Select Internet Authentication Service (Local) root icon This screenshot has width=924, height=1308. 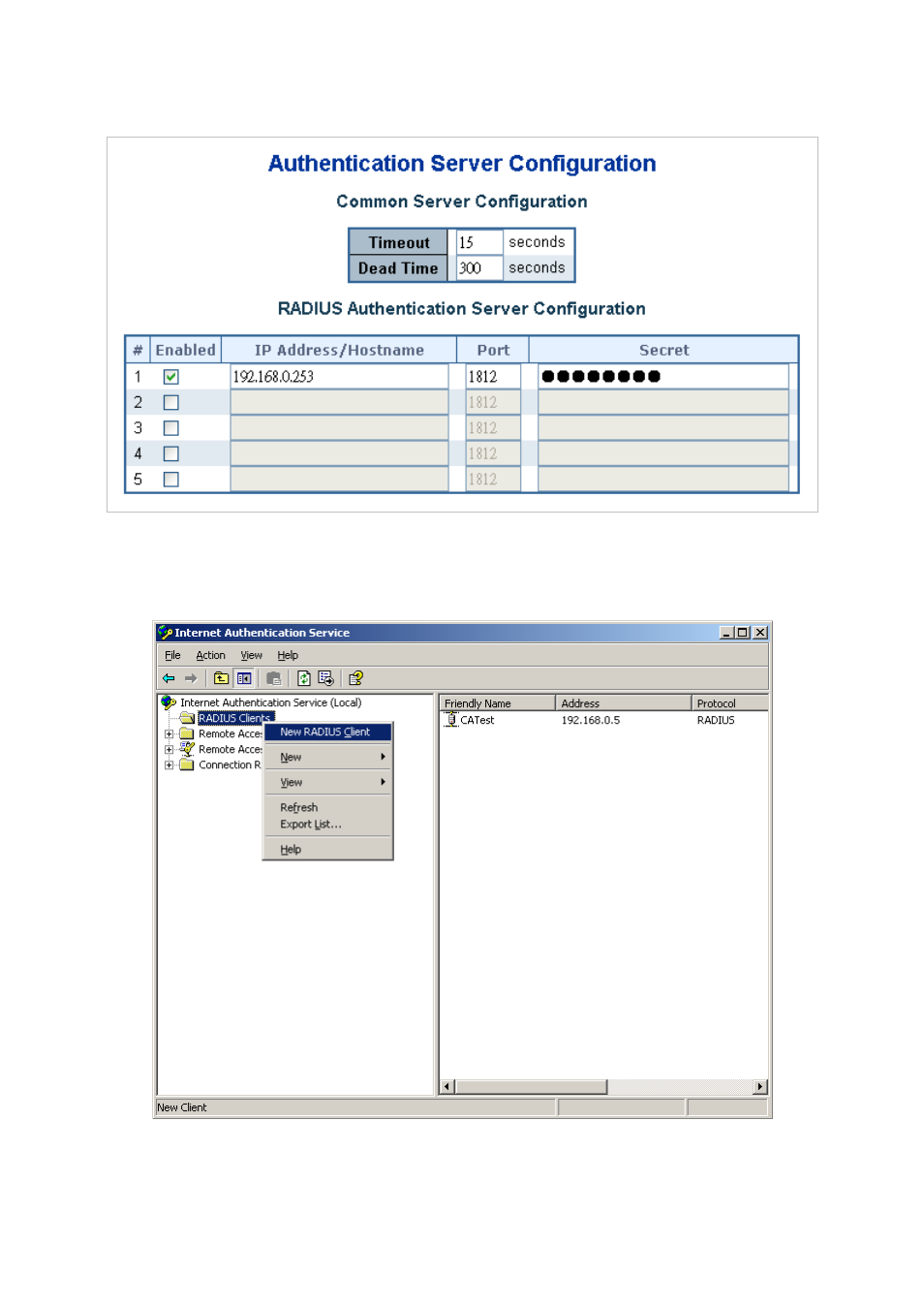coord(169,702)
